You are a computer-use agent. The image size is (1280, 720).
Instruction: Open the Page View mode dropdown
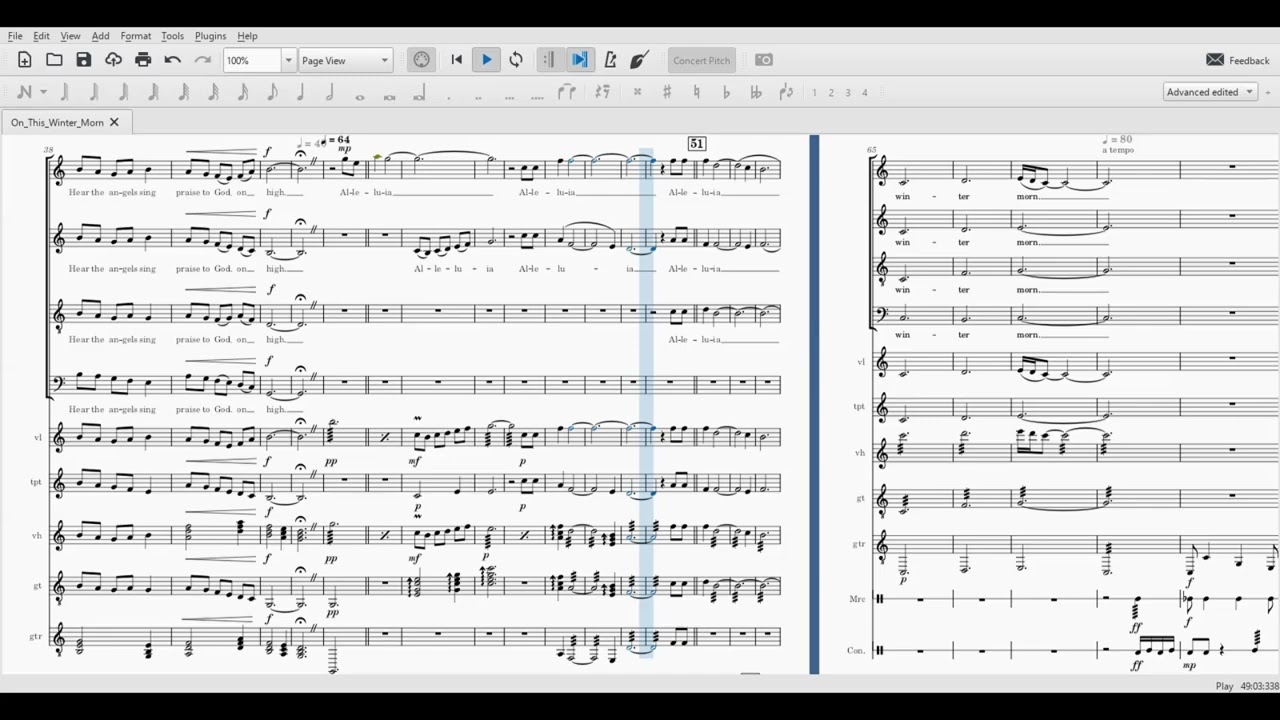coord(345,61)
